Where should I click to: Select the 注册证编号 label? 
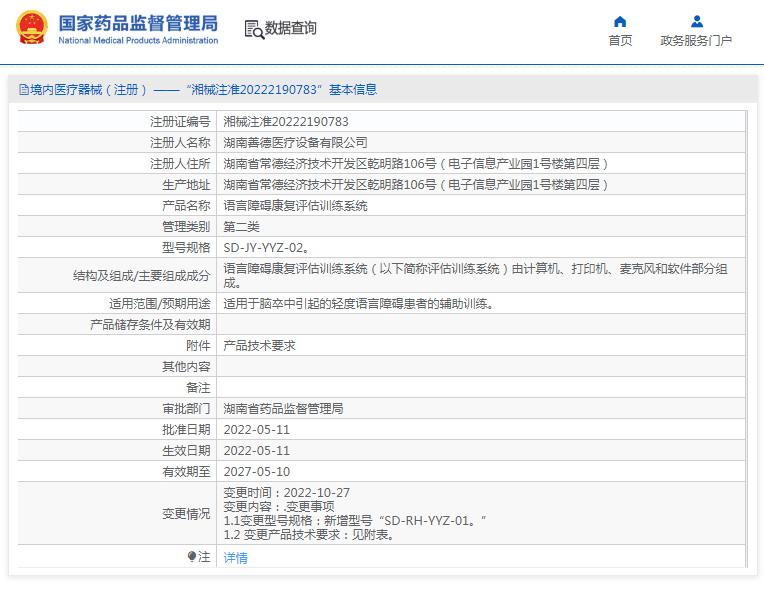[180, 121]
